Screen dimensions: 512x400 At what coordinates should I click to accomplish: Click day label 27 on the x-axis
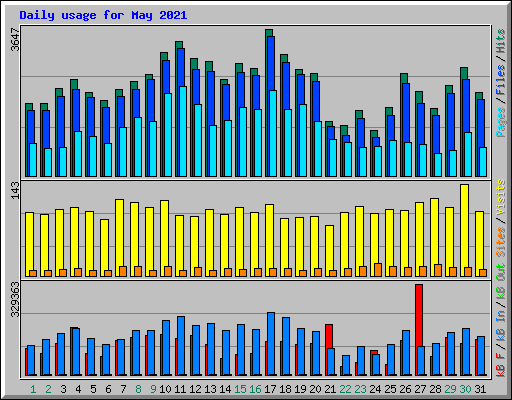[x=420, y=389]
